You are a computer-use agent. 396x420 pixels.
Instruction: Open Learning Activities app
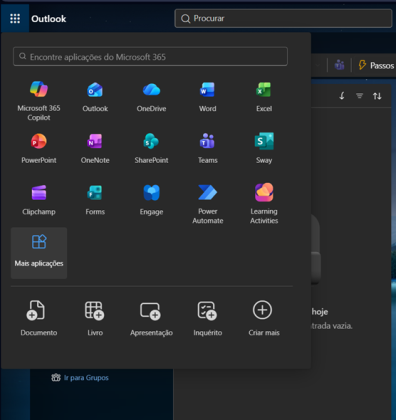tap(264, 204)
